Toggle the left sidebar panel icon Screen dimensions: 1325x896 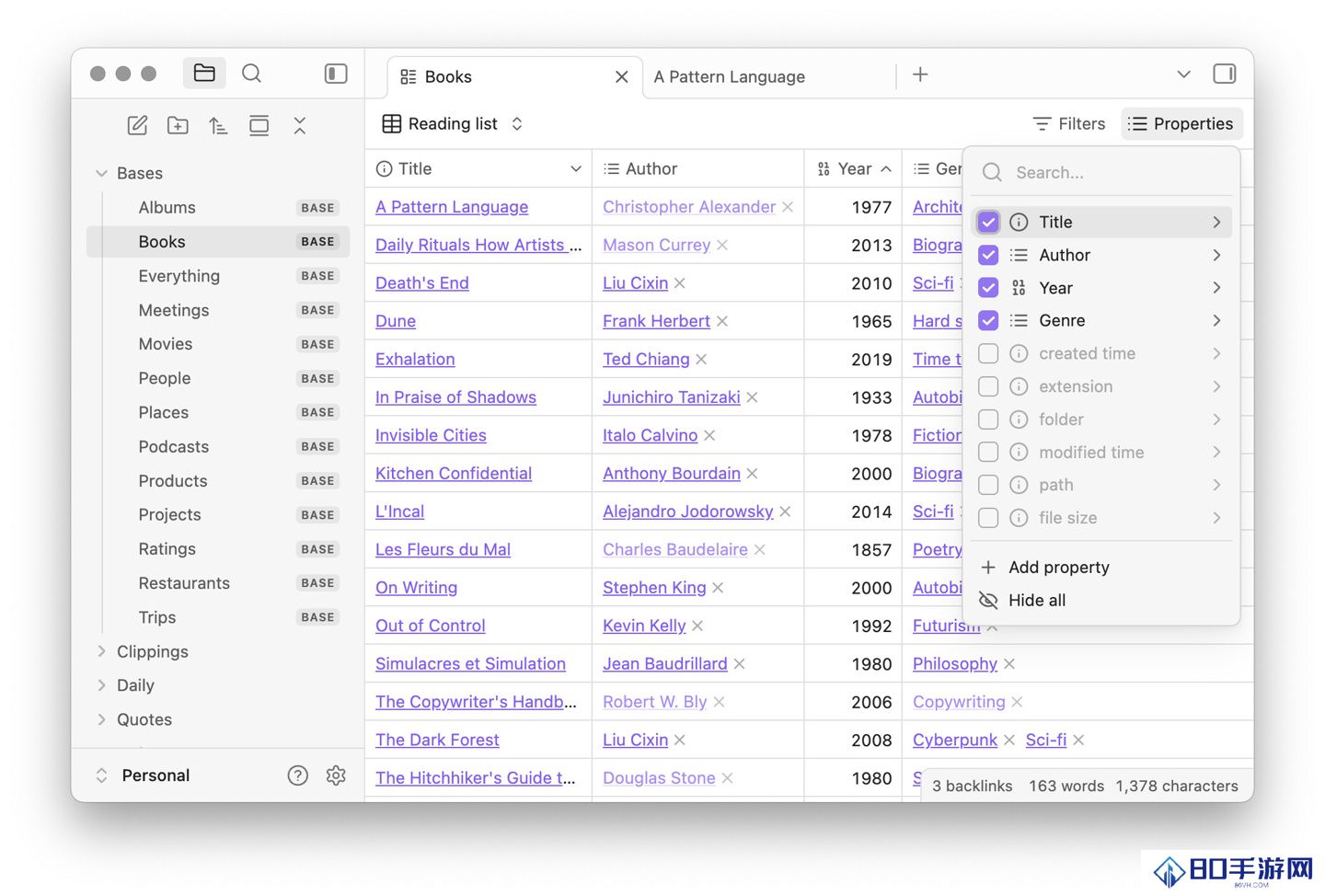click(x=336, y=74)
